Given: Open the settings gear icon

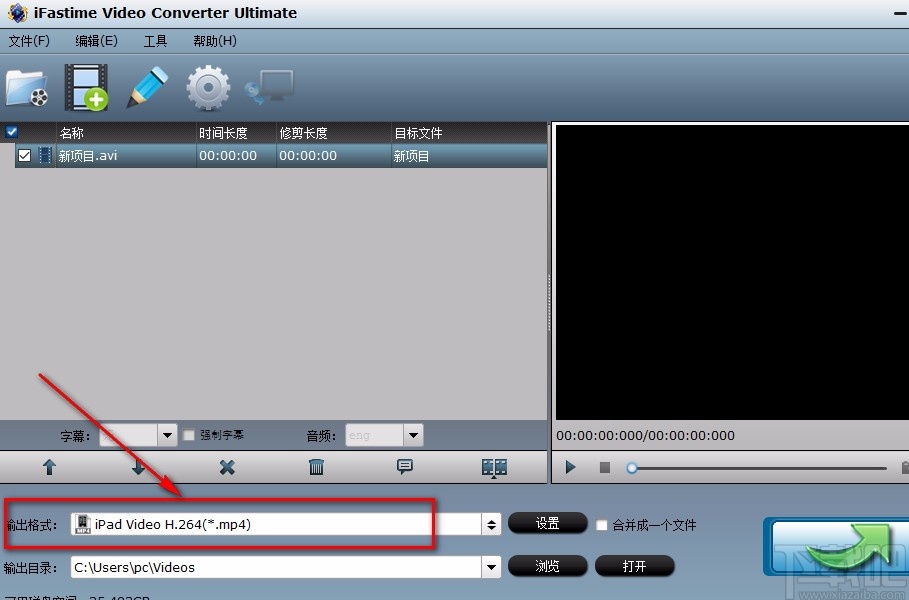Looking at the screenshot, I should [x=207, y=88].
